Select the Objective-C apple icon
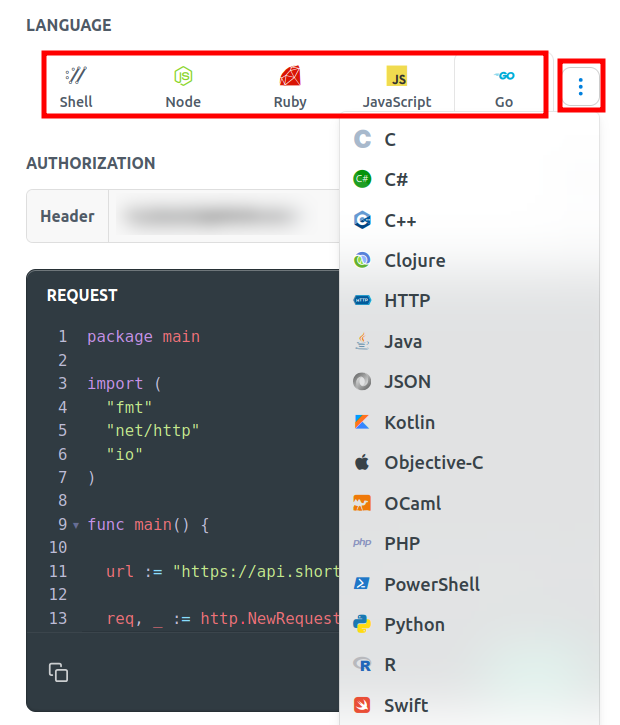Screen dimensions: 620x725 click(363, 463)
